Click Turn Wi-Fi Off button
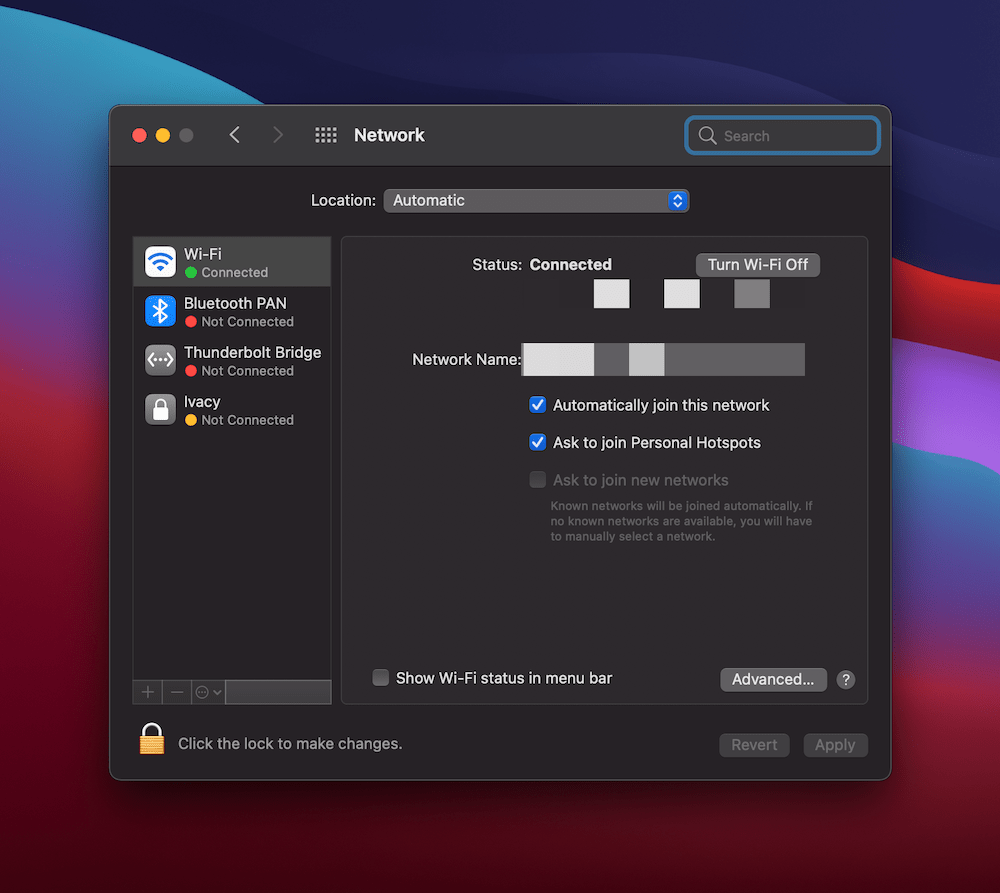The width and height of the screenshot is (1000, 893). coord(758,265)
